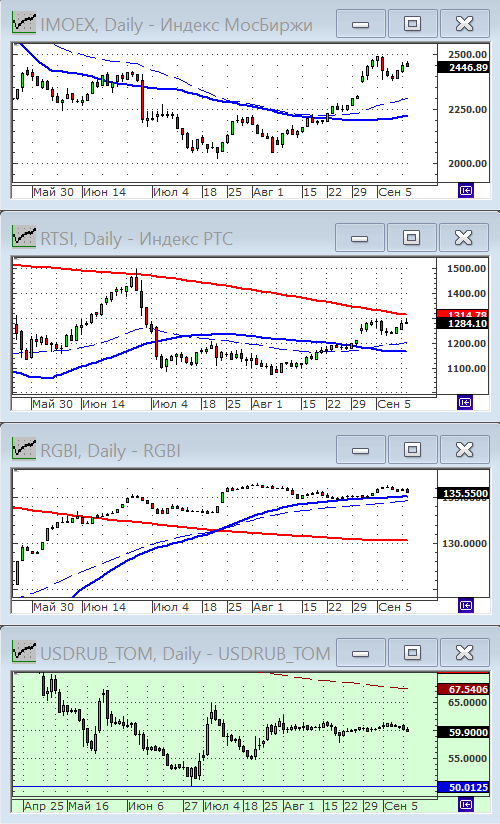Maximize the RTSI chart window

(411, 238)
